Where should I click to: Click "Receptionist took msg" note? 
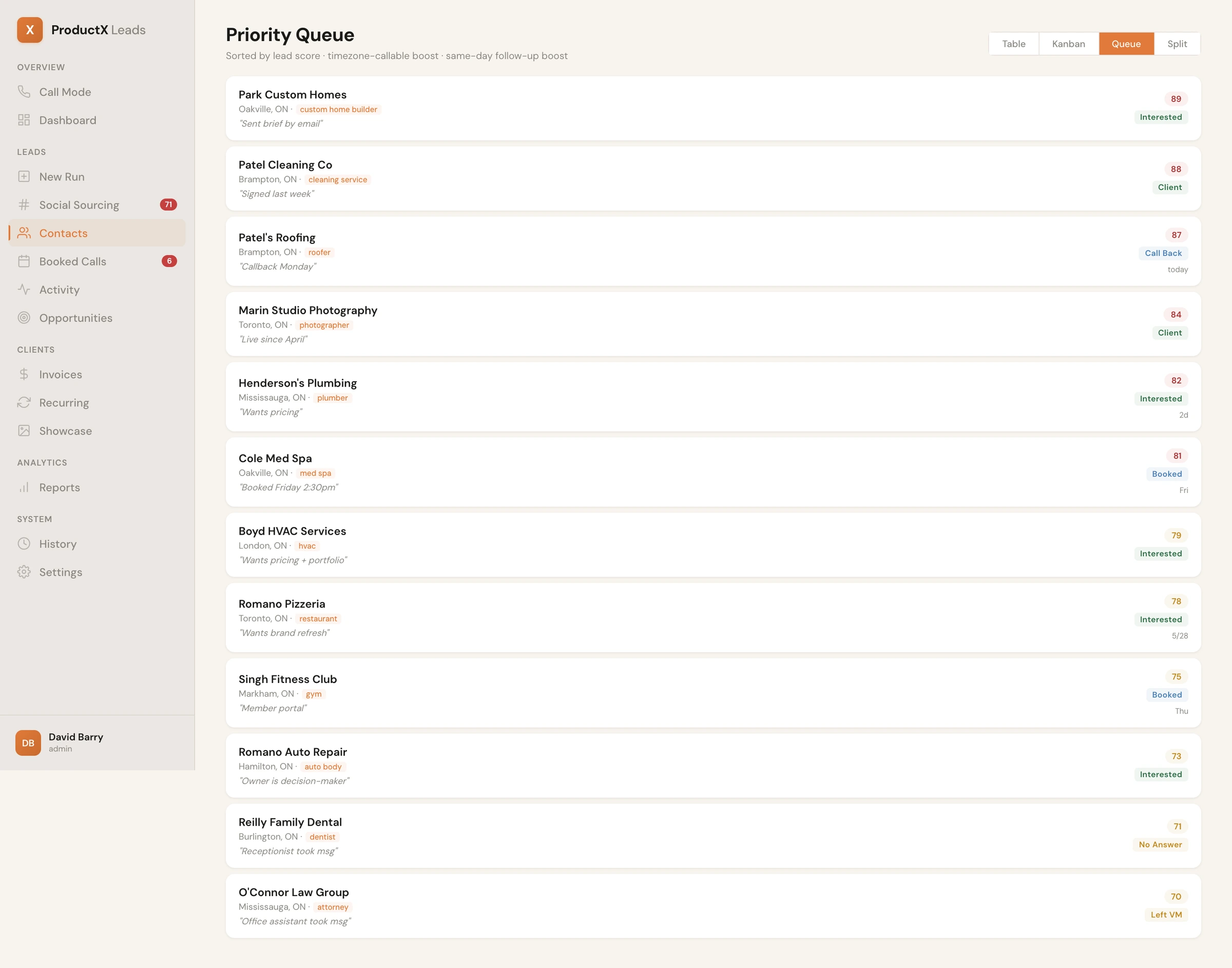[288, 851]
